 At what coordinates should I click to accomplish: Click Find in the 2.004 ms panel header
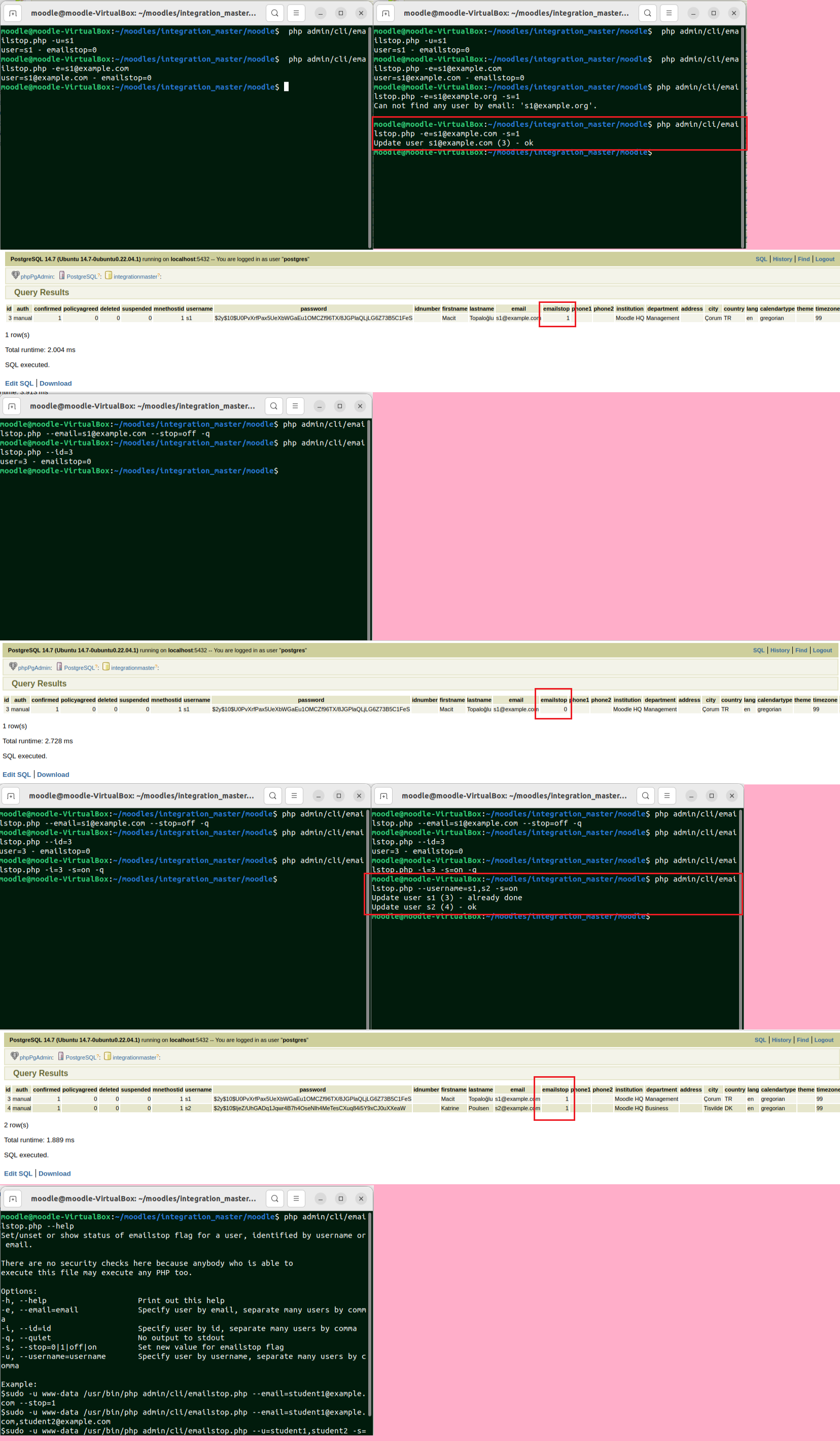[x=803, y=259]
